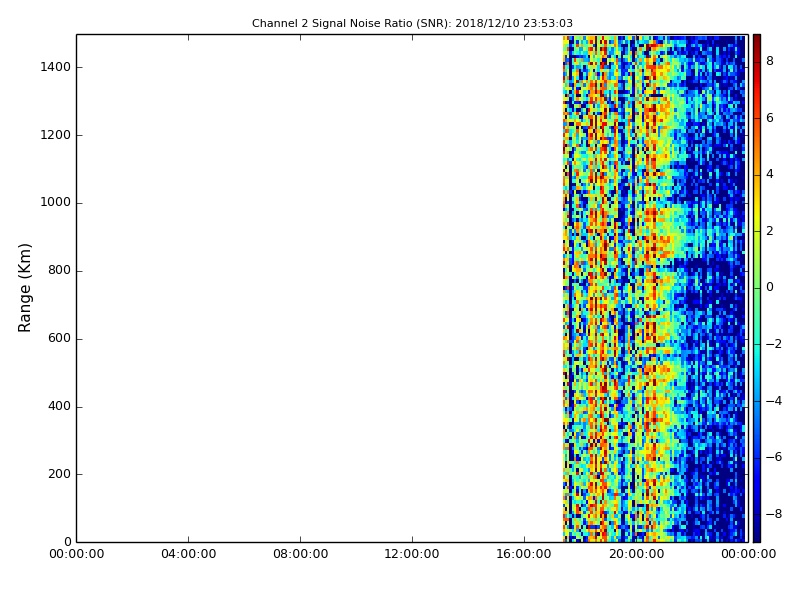Click the 20:00:00 time axis label
This screenshot has width=800, height=600.
[x=637, y=554]
